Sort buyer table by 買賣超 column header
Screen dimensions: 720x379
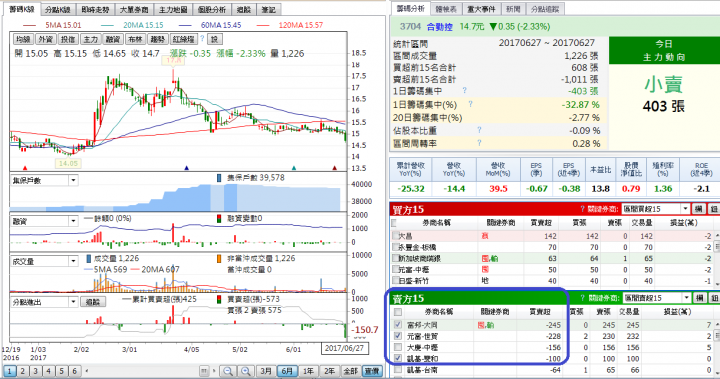[x=540, y=223]
